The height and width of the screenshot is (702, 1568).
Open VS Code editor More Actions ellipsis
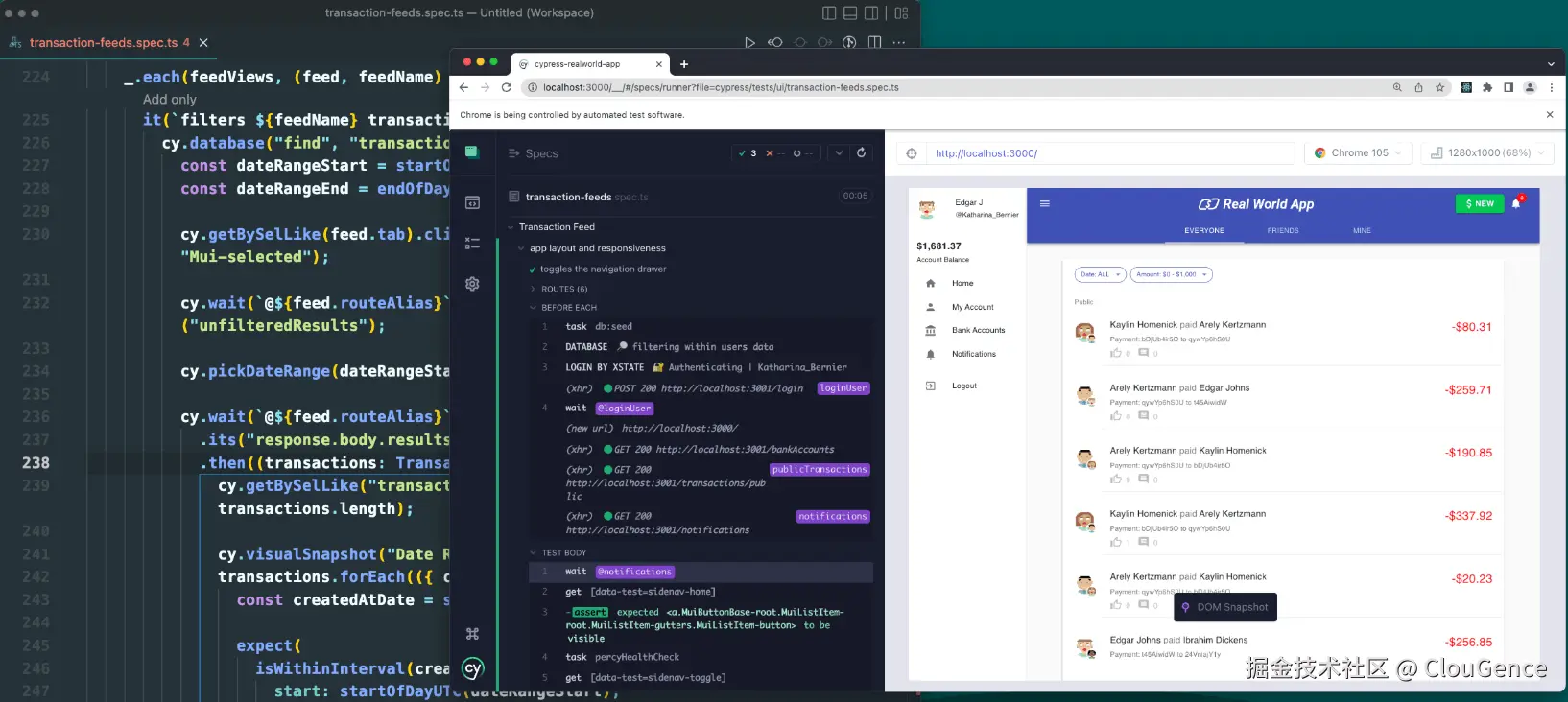click(x=899, y=43)
